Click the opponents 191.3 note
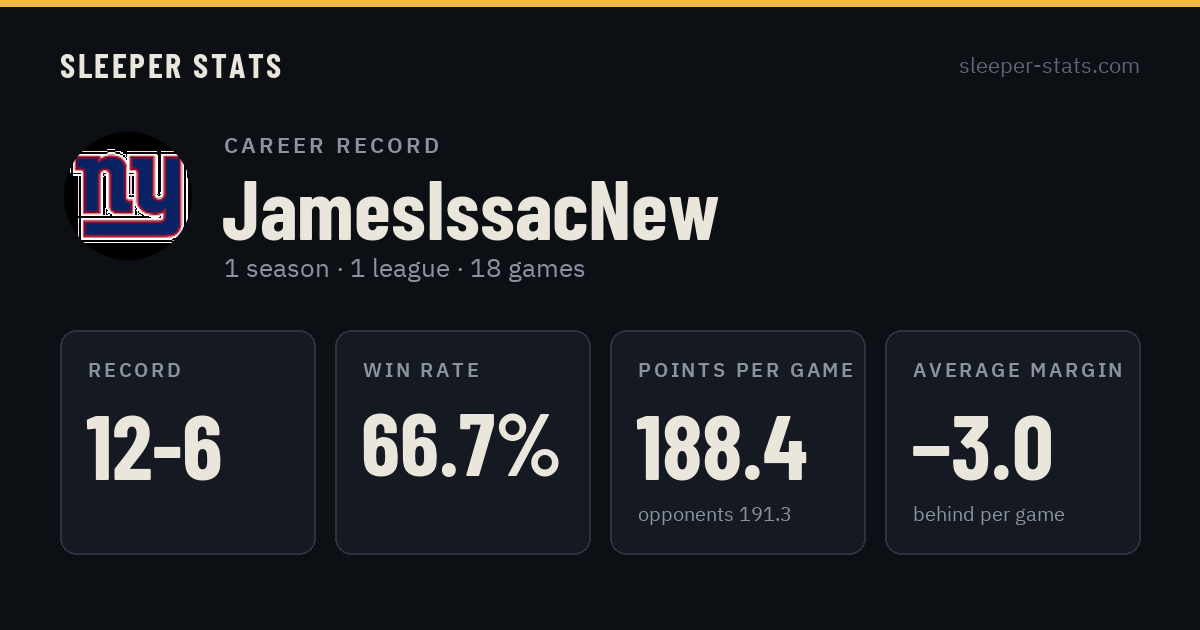This screenshot has height=630, width=1200. click(x=714, y=515)
